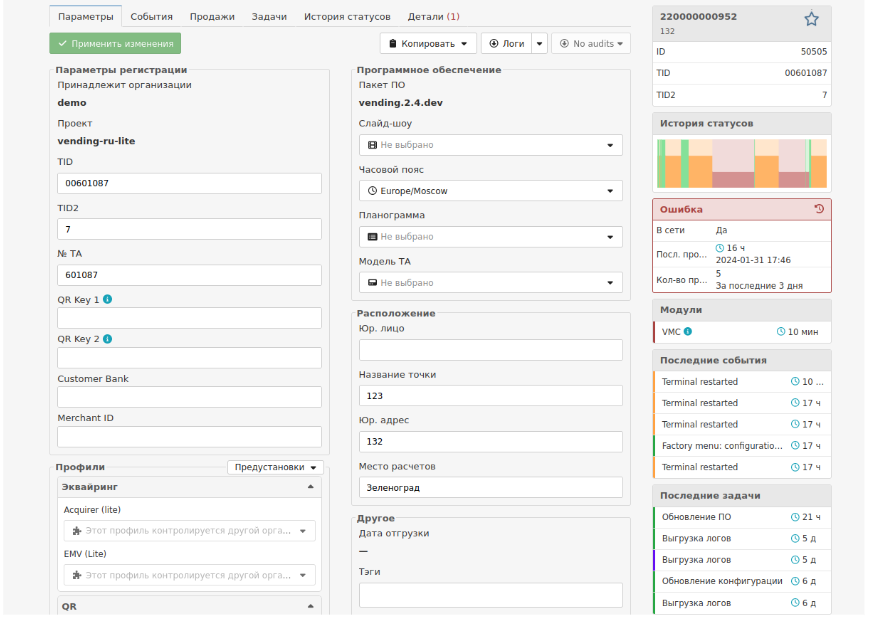Star terminal 220000000952 as favorite

coord(811,19)
